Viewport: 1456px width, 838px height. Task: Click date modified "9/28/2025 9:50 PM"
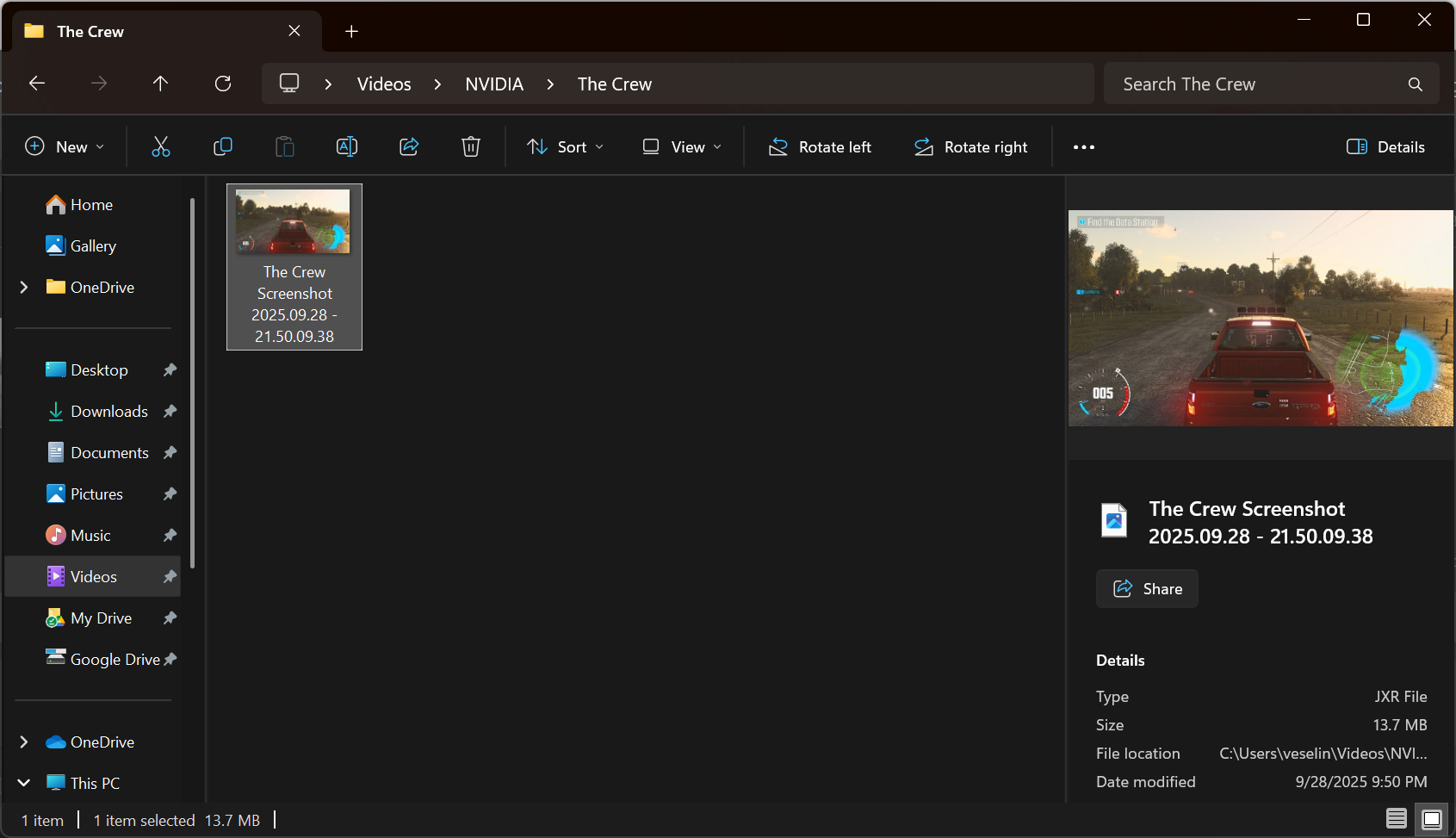point(1360,782)
